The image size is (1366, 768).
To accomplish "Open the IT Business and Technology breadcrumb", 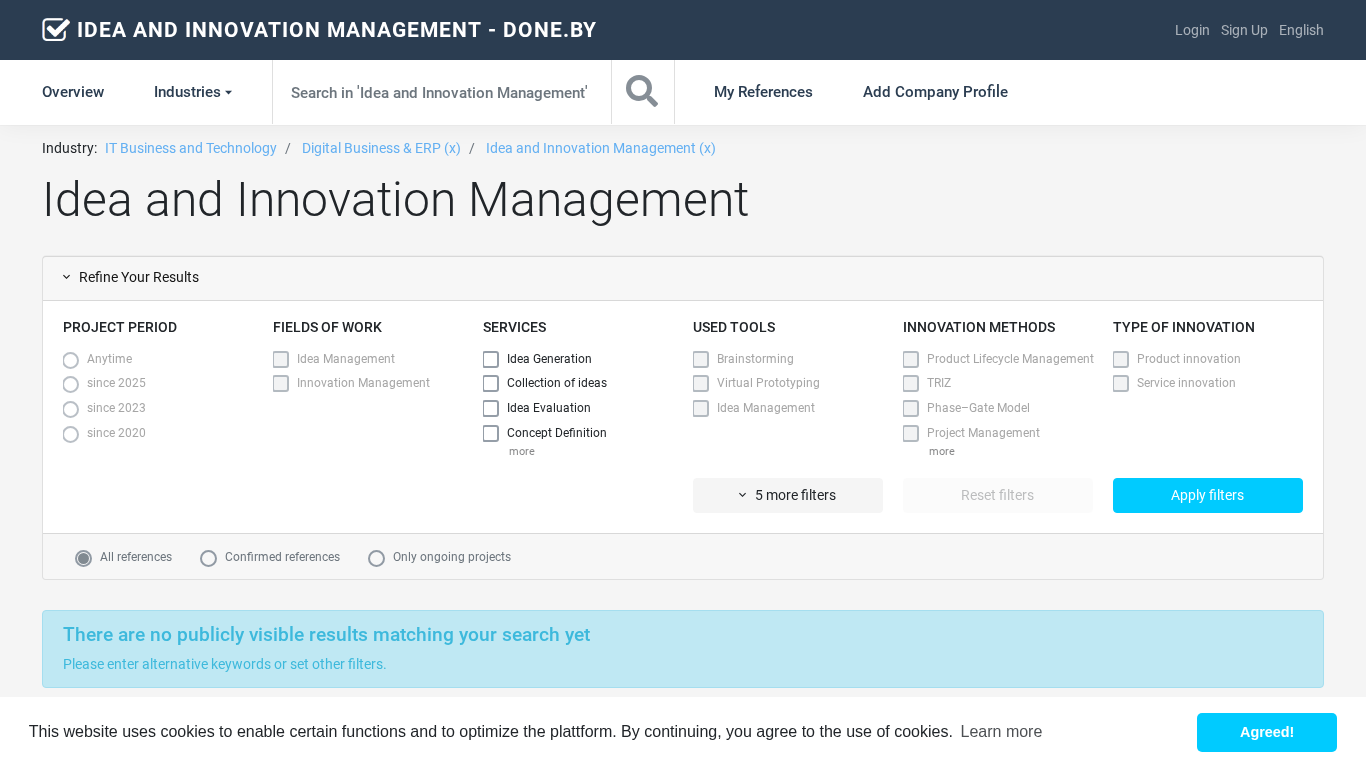I will [x=191, y=148].
